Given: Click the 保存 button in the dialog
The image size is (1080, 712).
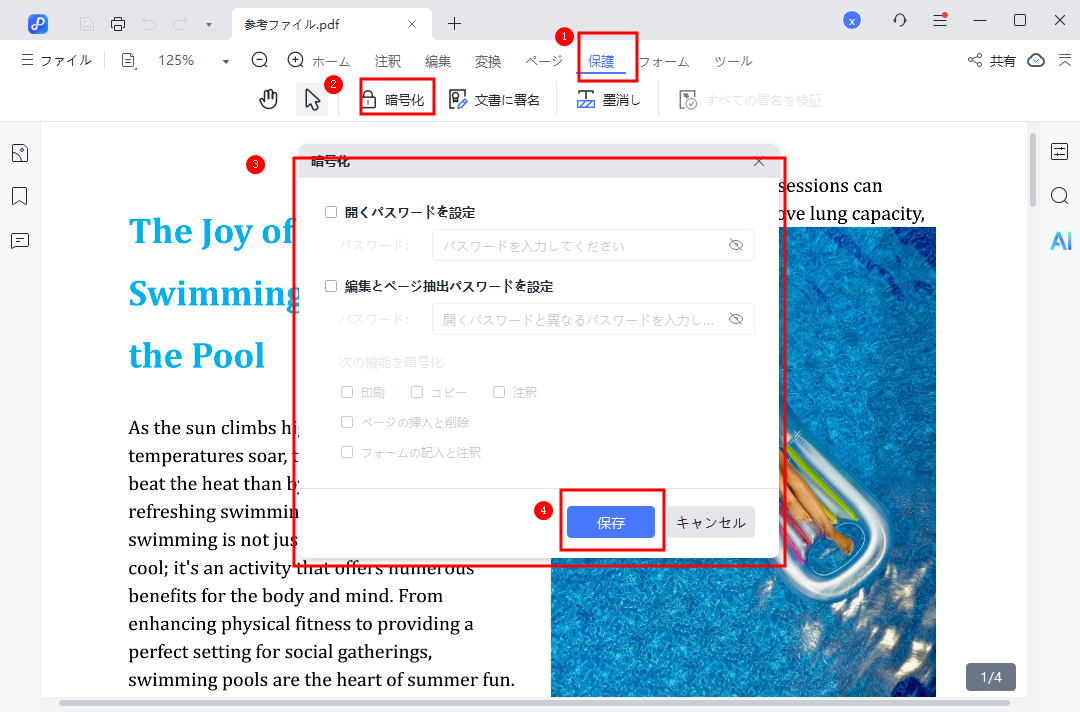Looking at the screenshot, I should (x=611, y=521).
